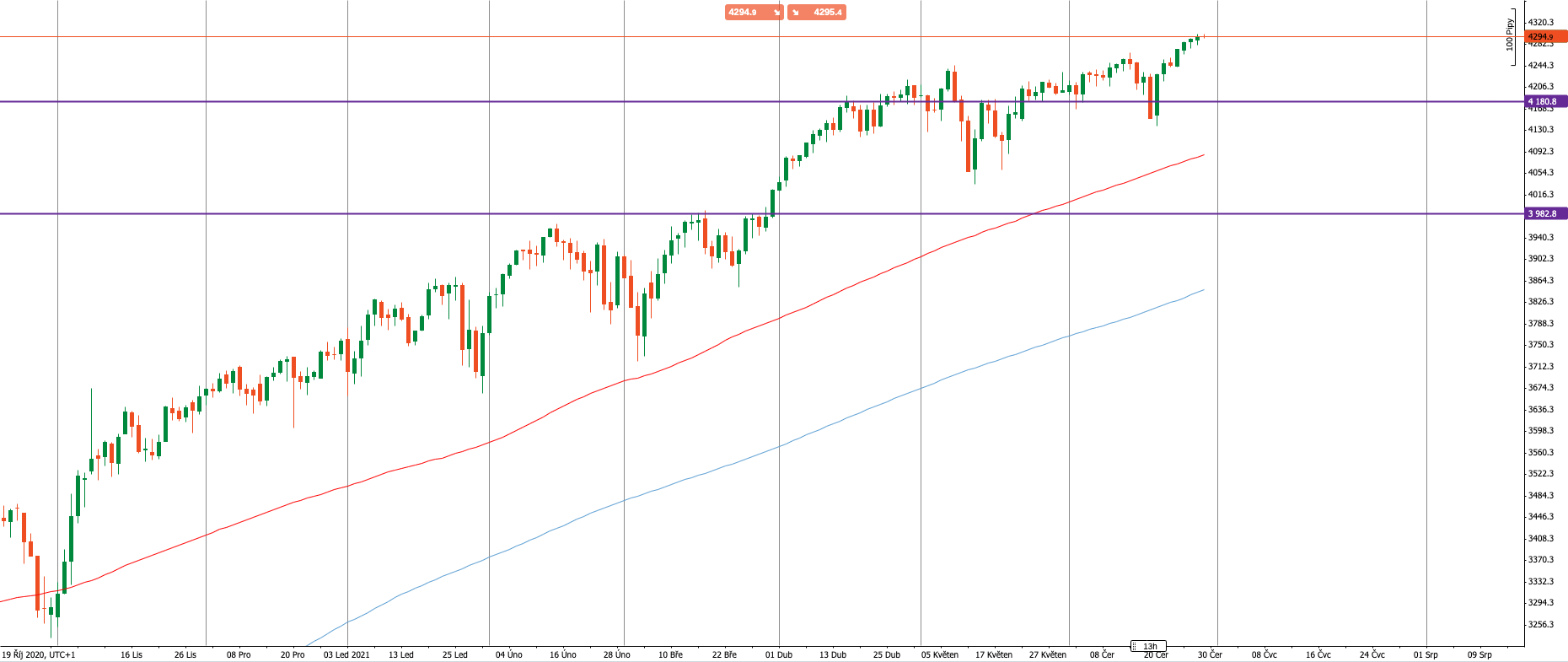1568x662 pixels.
Task: Click the down arrow in the 4295.4 button
Action: (x=795, y=13)
